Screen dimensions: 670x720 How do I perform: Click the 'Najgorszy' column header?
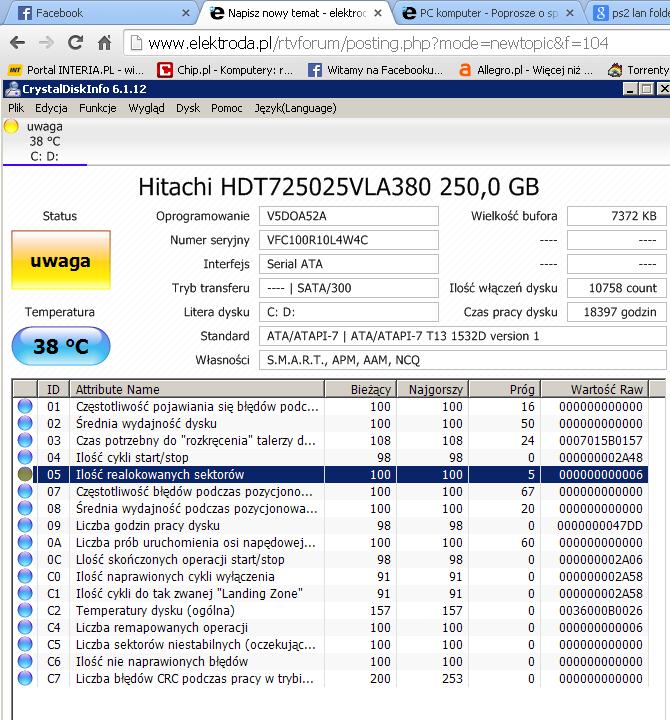(x=433, y=389)
